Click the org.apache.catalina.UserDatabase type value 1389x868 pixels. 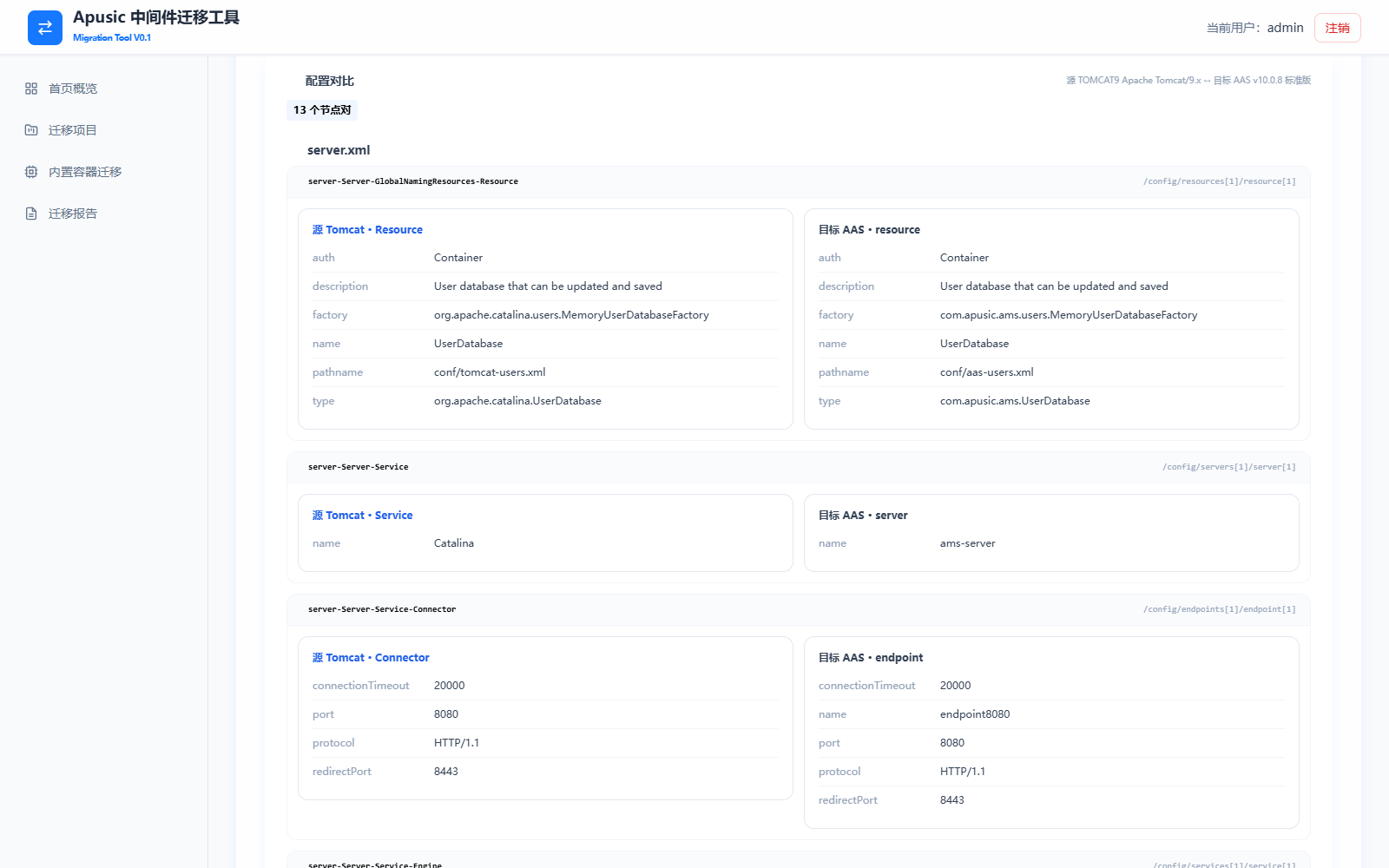click(517, 401)
